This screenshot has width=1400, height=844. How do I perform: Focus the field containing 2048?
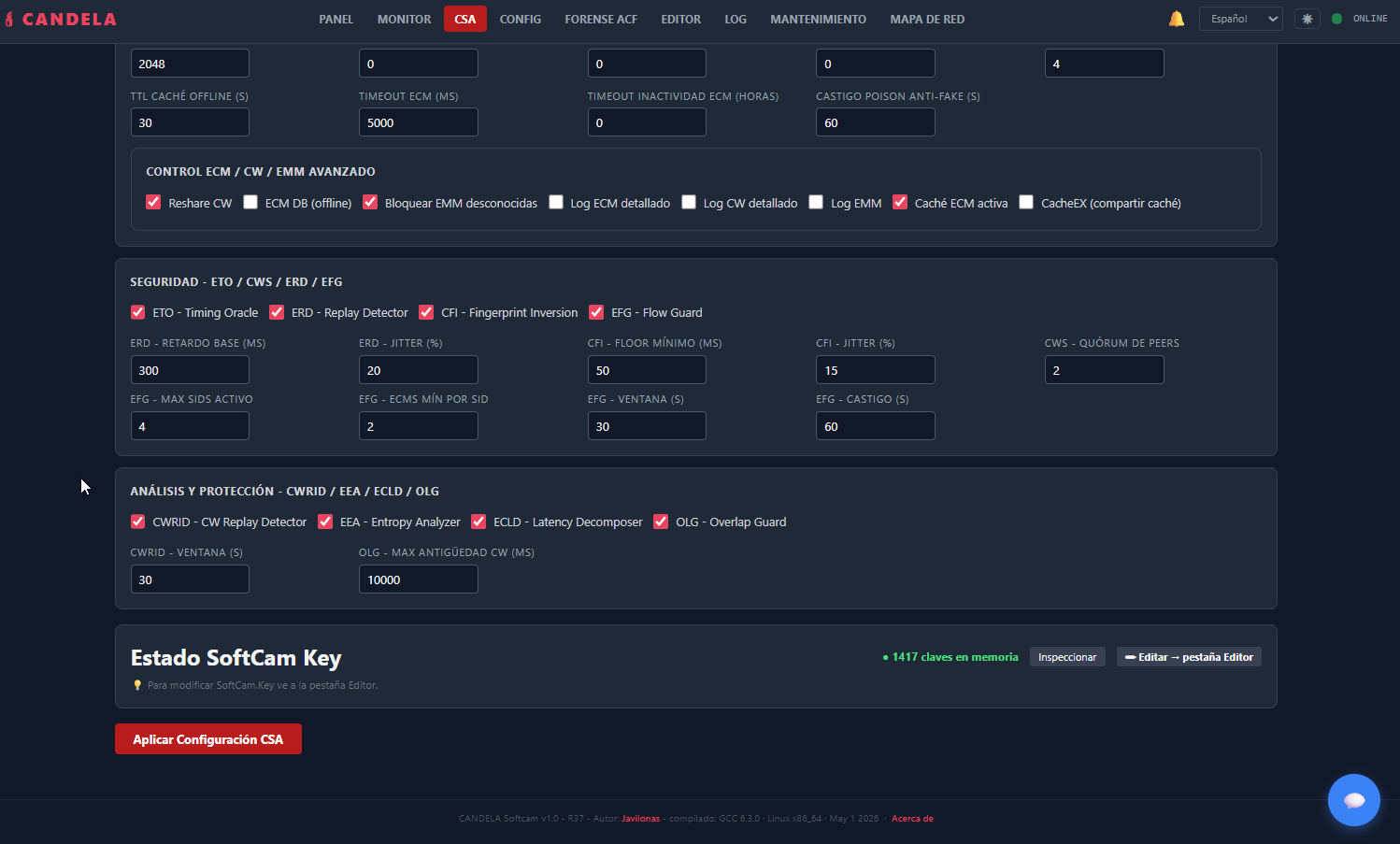tap(190, 64)
